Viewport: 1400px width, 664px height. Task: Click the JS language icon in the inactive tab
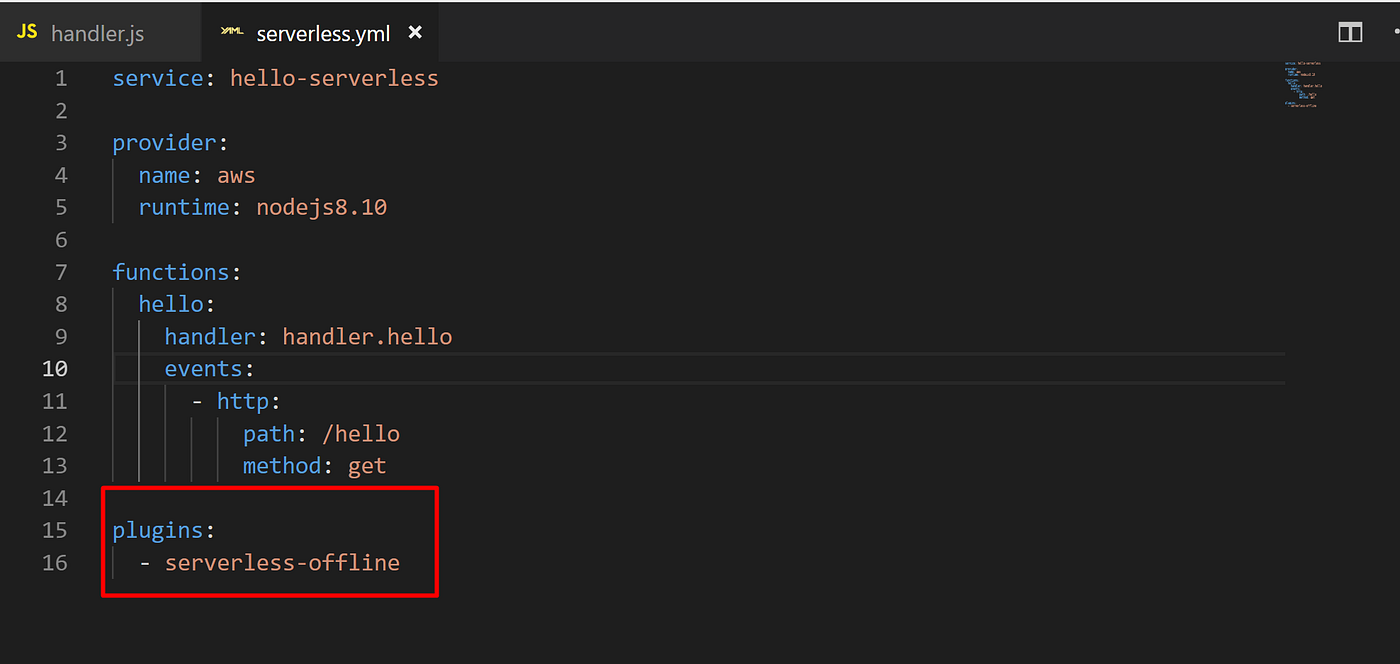pos(27,31)
